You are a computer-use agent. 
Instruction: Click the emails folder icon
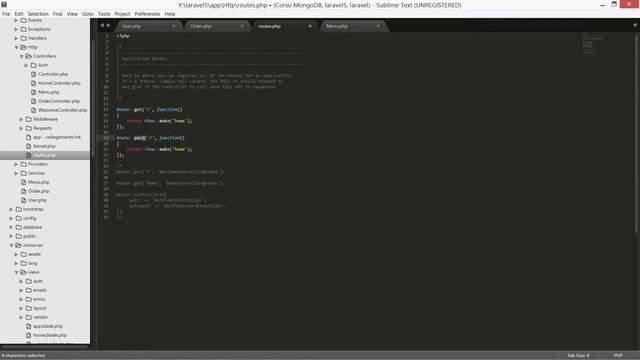pyautogui.click(x=29, y=290)
